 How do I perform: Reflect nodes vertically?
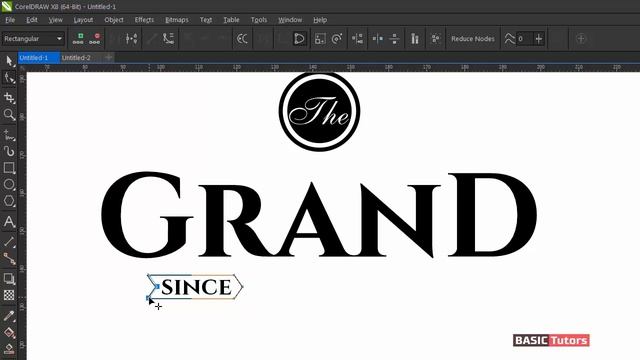(x=394, y=39)
